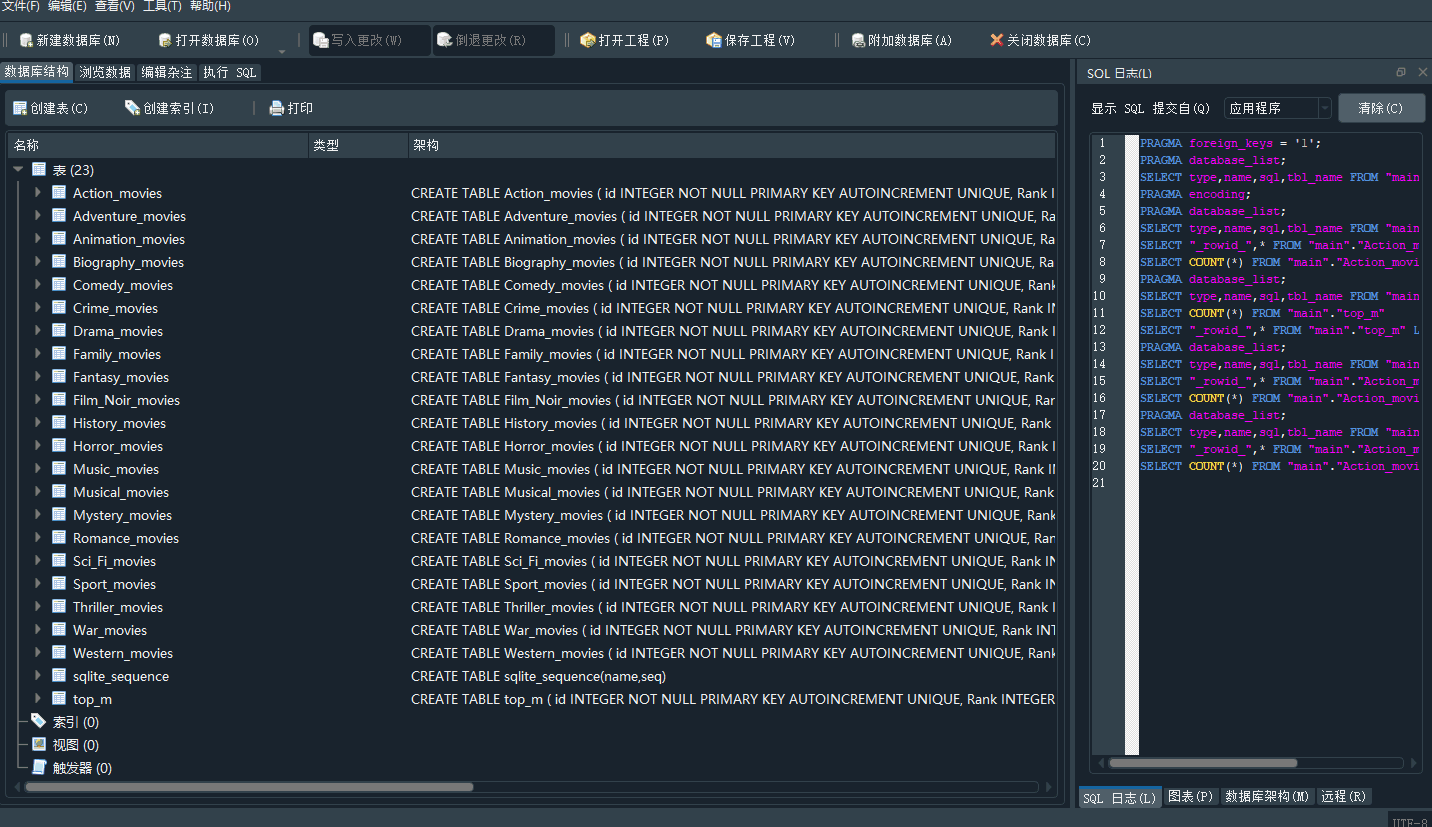
Task: Click the Open Project (打开工程) icon
Action: pyautogui.click(x=587, y=41)
